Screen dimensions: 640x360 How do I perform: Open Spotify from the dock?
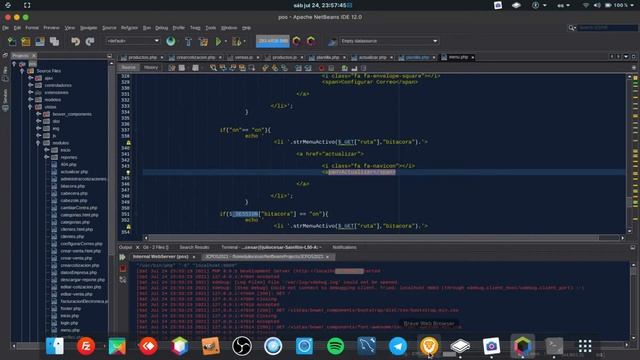click(336, 346)
